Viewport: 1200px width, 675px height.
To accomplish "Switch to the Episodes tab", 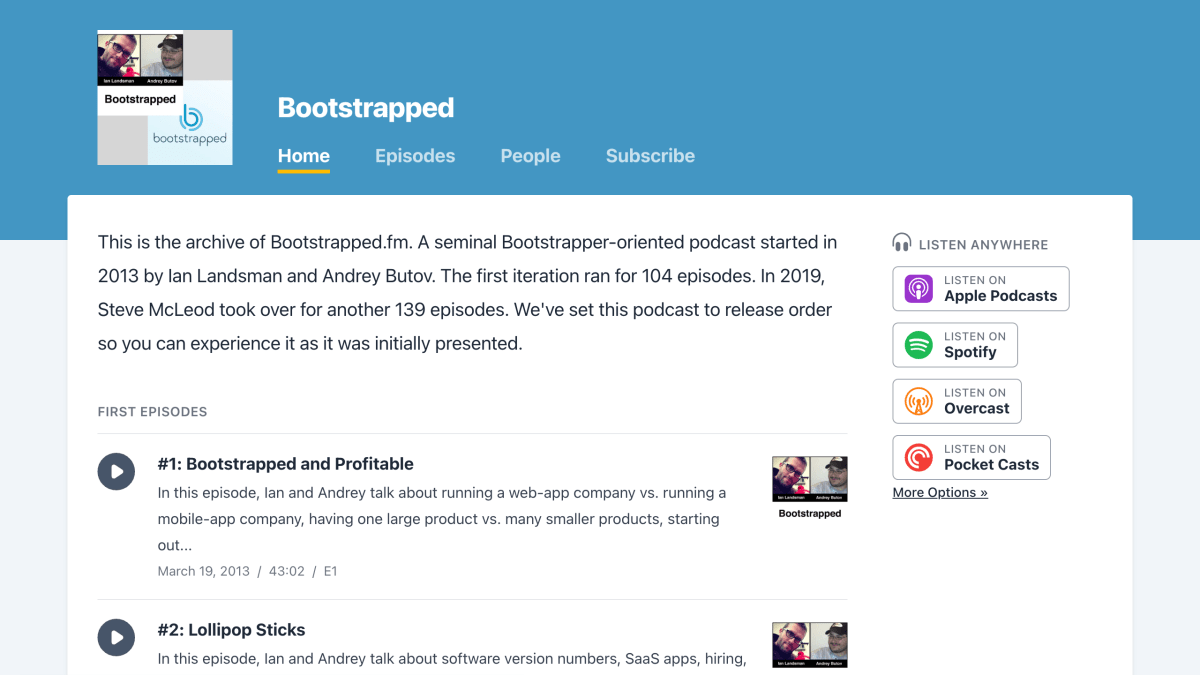I will pos(415,156).
